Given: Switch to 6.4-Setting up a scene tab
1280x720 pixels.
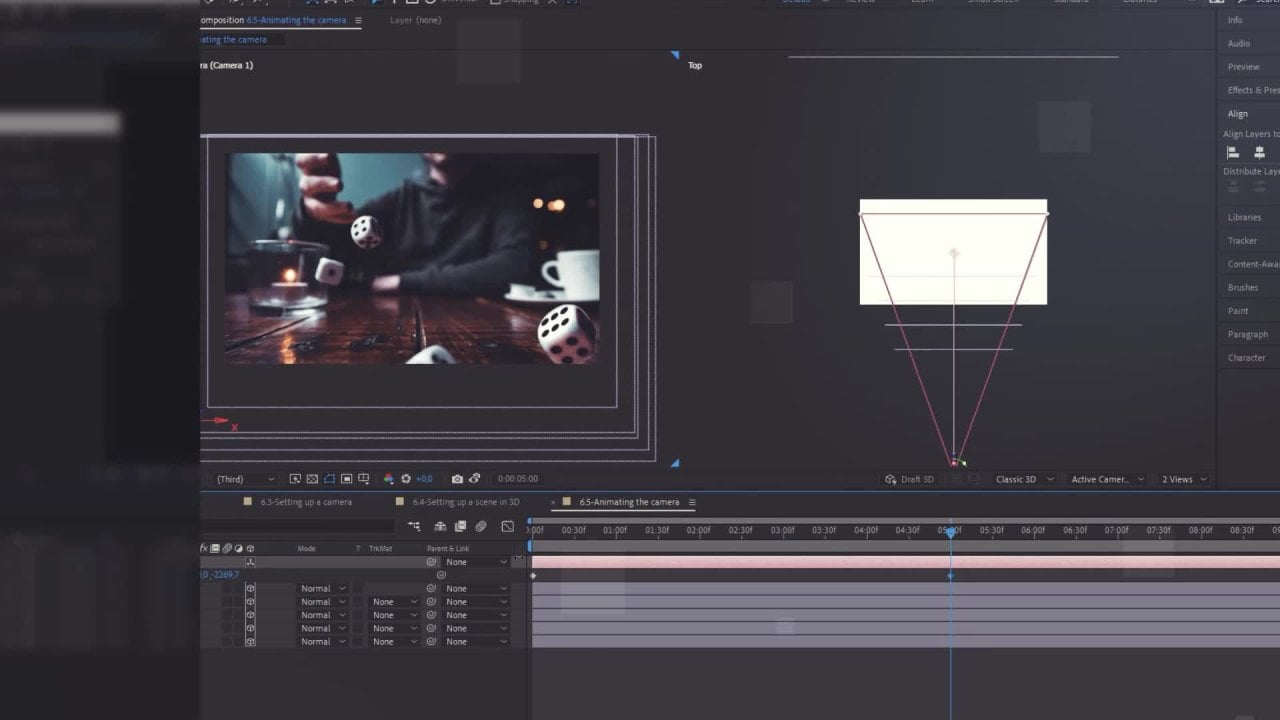Looking at the screenshot, I should tap(465, 502).
